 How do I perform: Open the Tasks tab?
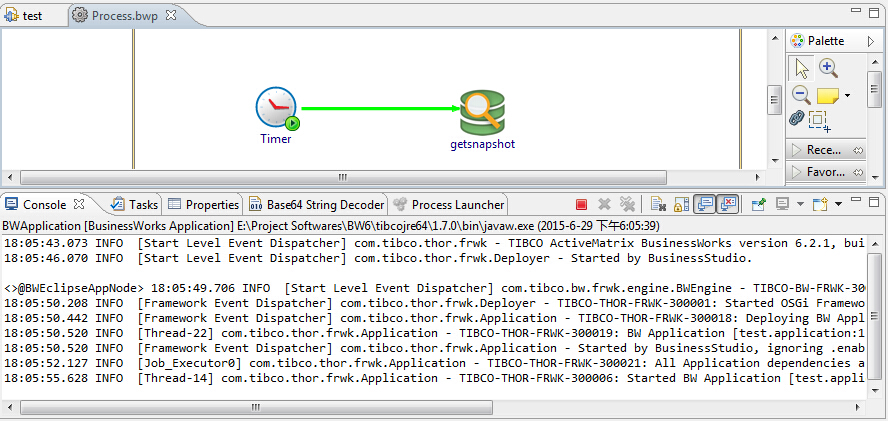135,205
